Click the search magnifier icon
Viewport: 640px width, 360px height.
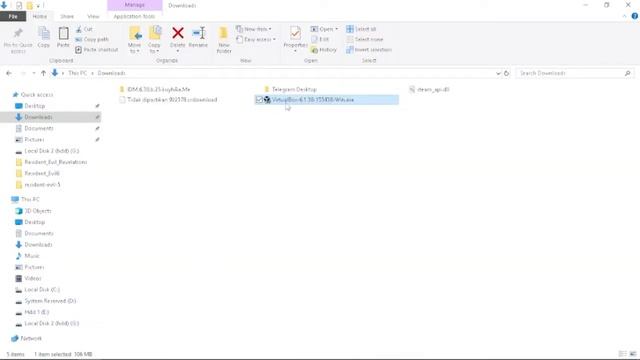627,73
